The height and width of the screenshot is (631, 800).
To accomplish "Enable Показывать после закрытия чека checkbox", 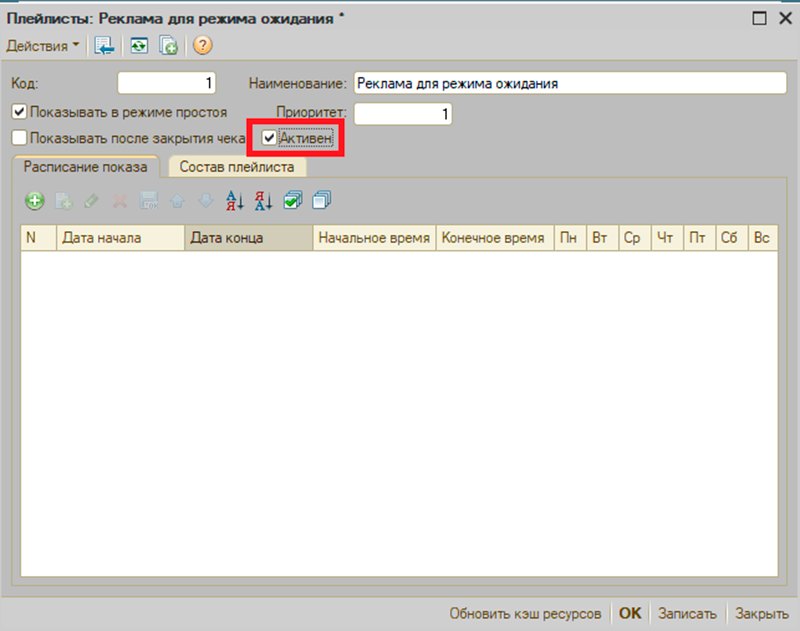I will [x=19, y=138].
